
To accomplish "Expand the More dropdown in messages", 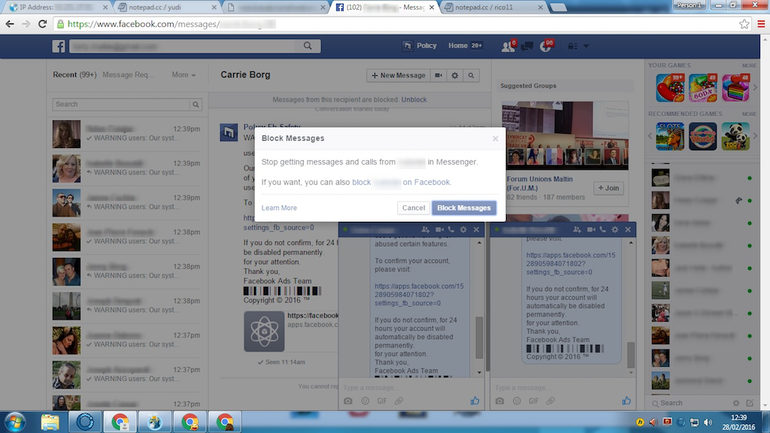I will coord(184,75).
